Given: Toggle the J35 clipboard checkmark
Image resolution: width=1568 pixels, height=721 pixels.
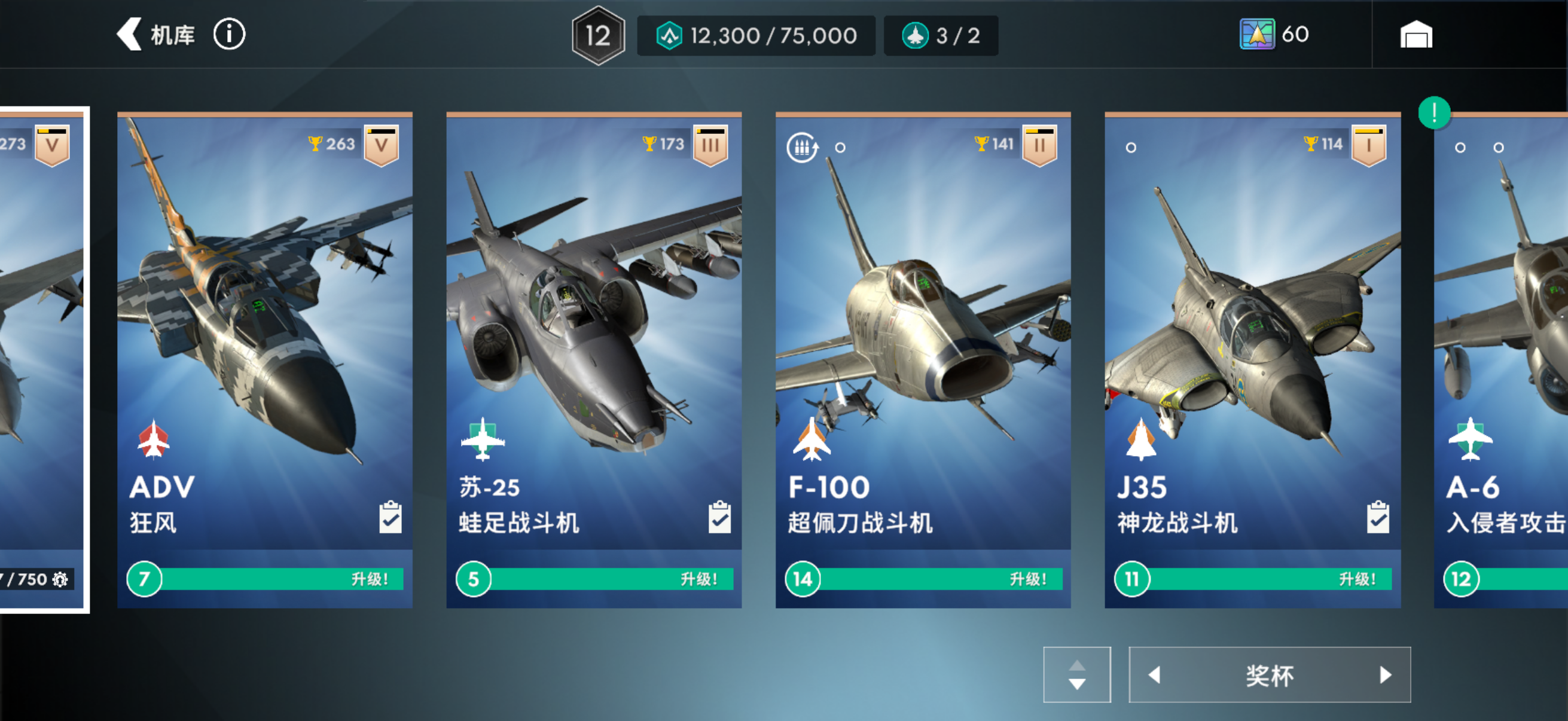Looking at the screenshot, I should (1377, 517).
